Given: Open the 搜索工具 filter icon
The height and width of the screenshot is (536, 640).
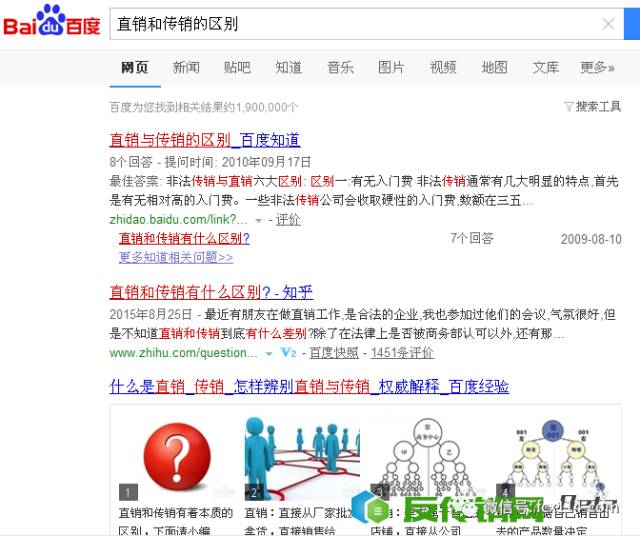Looking at the screenshot, I should tap(568, 107).
